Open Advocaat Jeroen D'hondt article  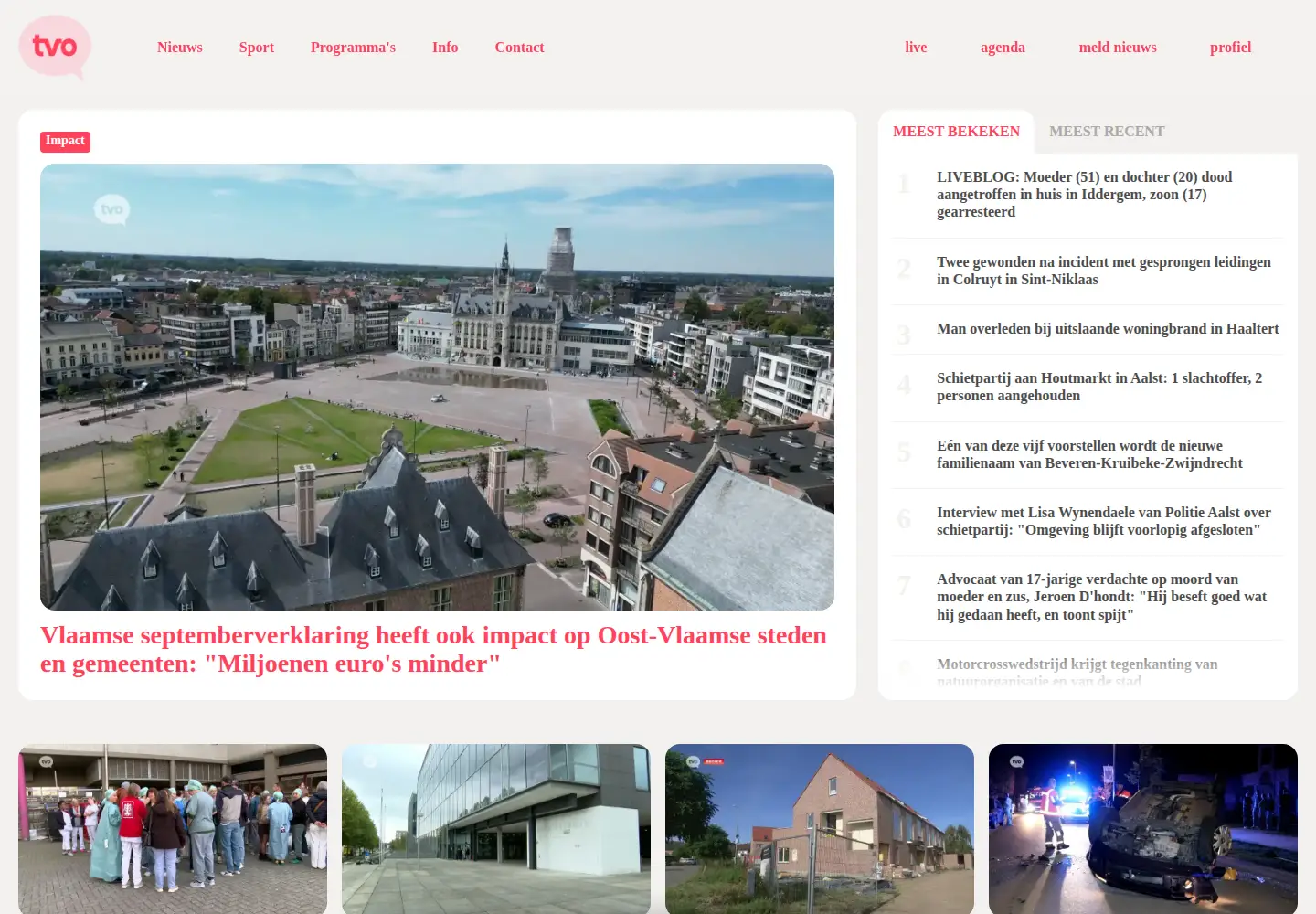pyautogui.click(x=1088, y=597)
